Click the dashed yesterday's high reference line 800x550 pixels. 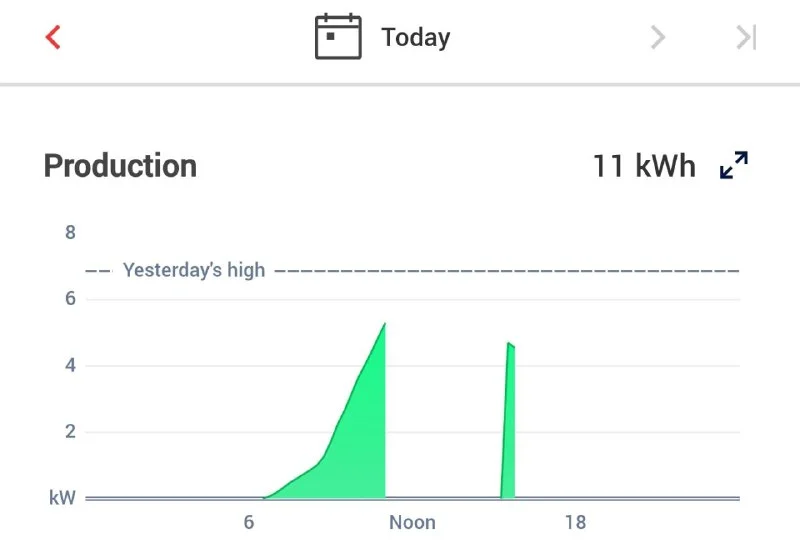point(500,271)
